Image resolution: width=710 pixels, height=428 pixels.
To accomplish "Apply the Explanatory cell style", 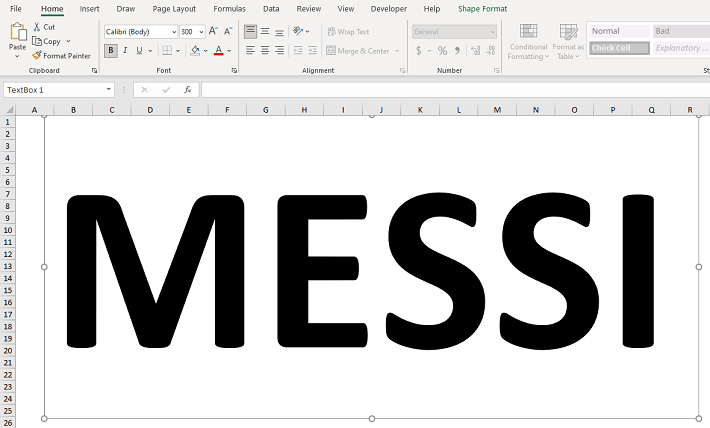I will (x=681, y=48).
